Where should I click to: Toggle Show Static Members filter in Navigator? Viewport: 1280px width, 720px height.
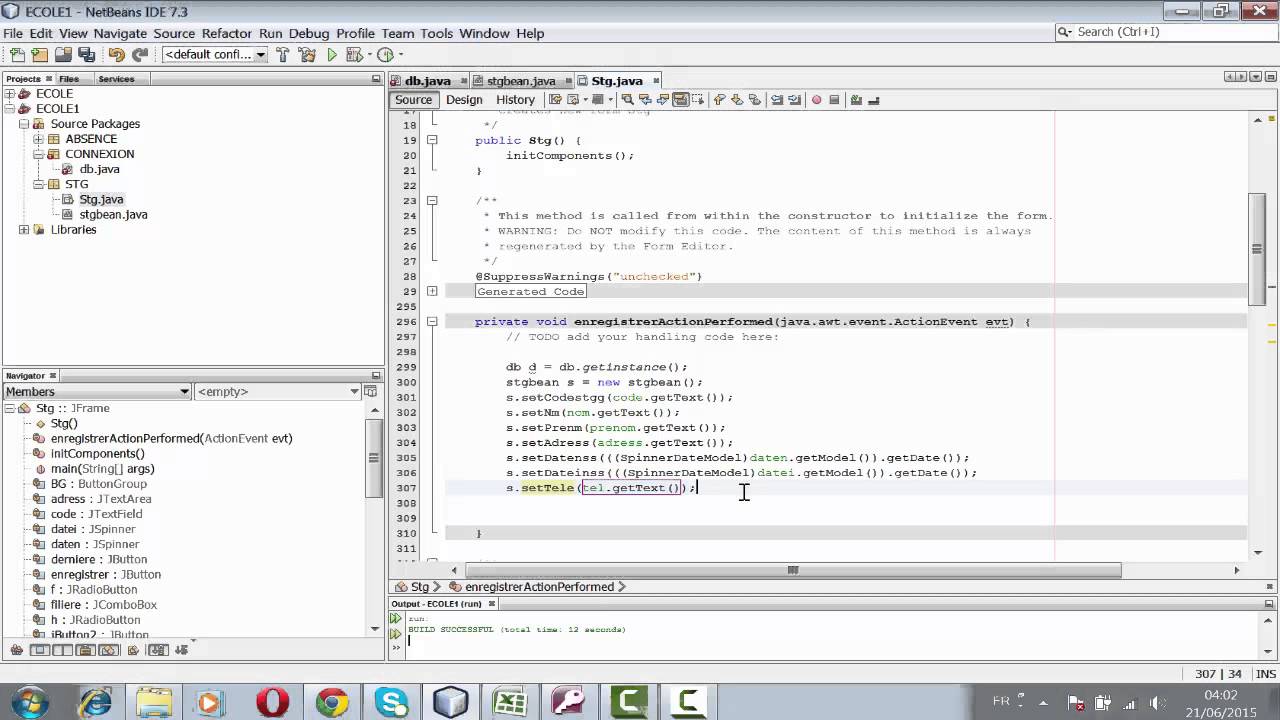(x=62, y=650)
